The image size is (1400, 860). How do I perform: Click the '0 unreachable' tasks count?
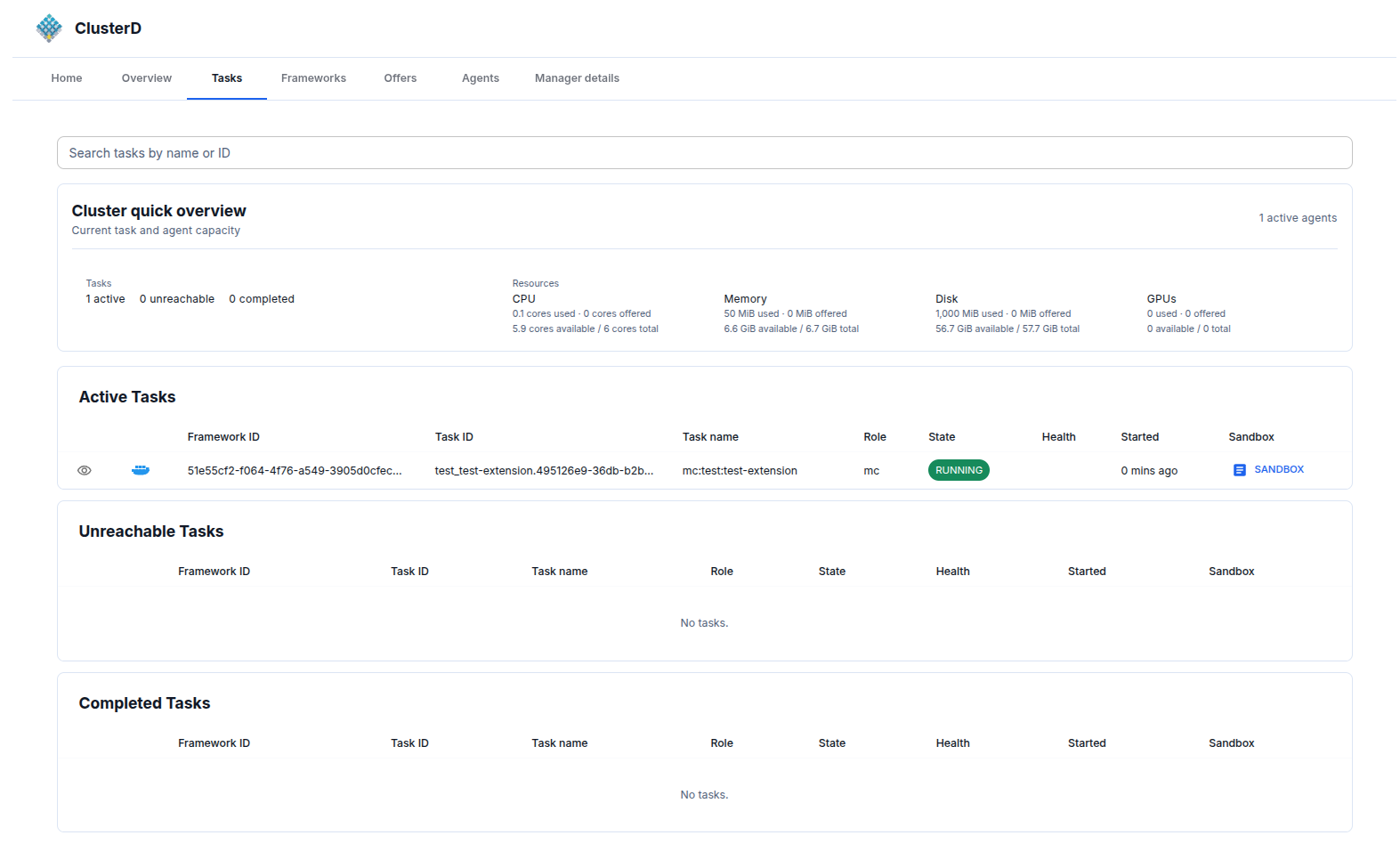click(177, 299)
